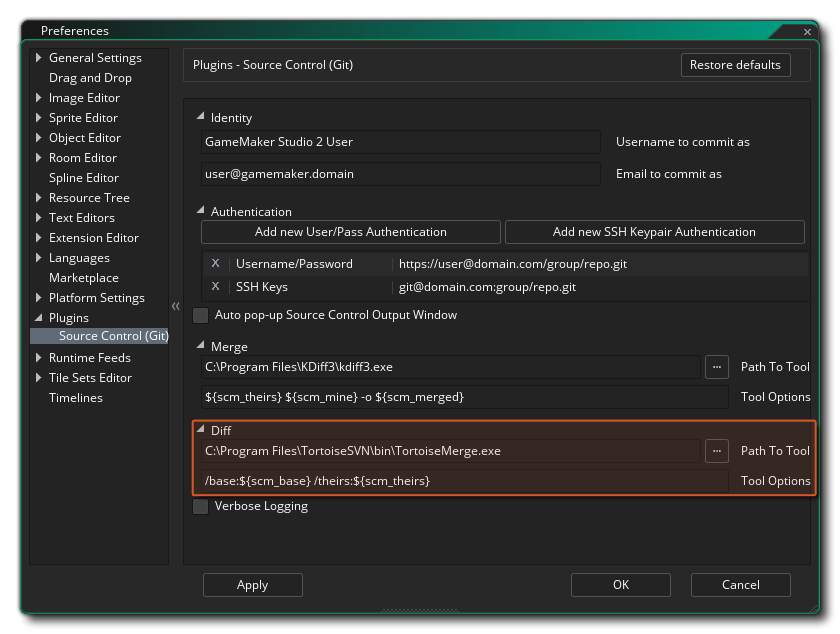Expand Platform Settings in the sidebar

click(39, 297)
